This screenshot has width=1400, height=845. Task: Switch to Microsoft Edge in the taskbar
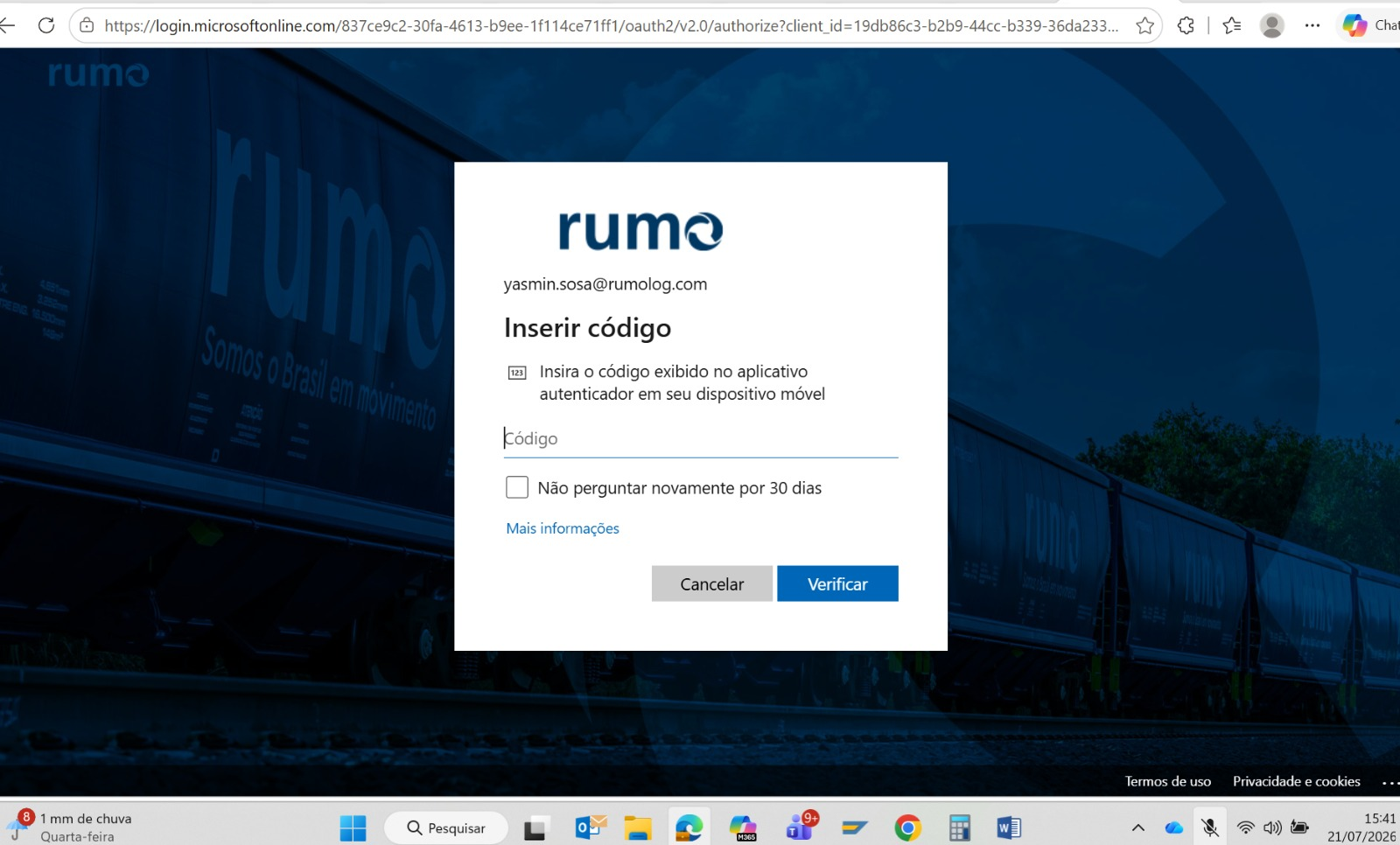(689, 828)
